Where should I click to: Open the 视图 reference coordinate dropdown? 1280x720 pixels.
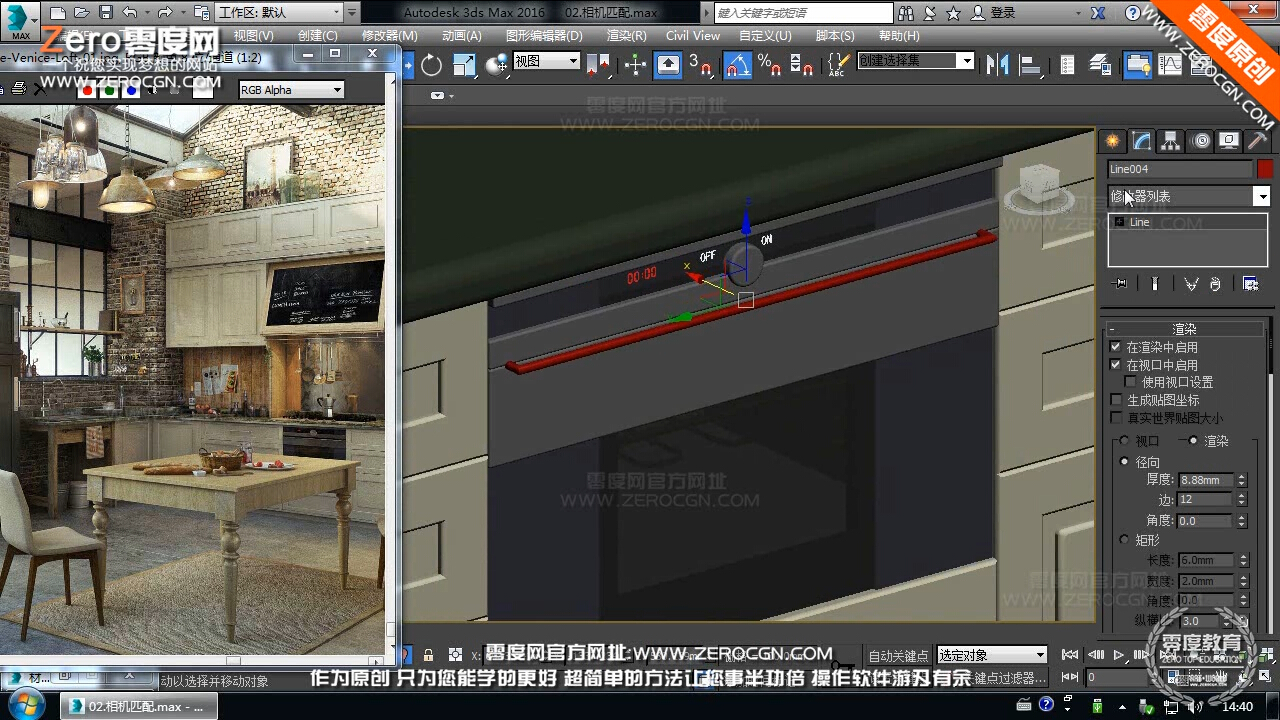[x=546, y=61]
